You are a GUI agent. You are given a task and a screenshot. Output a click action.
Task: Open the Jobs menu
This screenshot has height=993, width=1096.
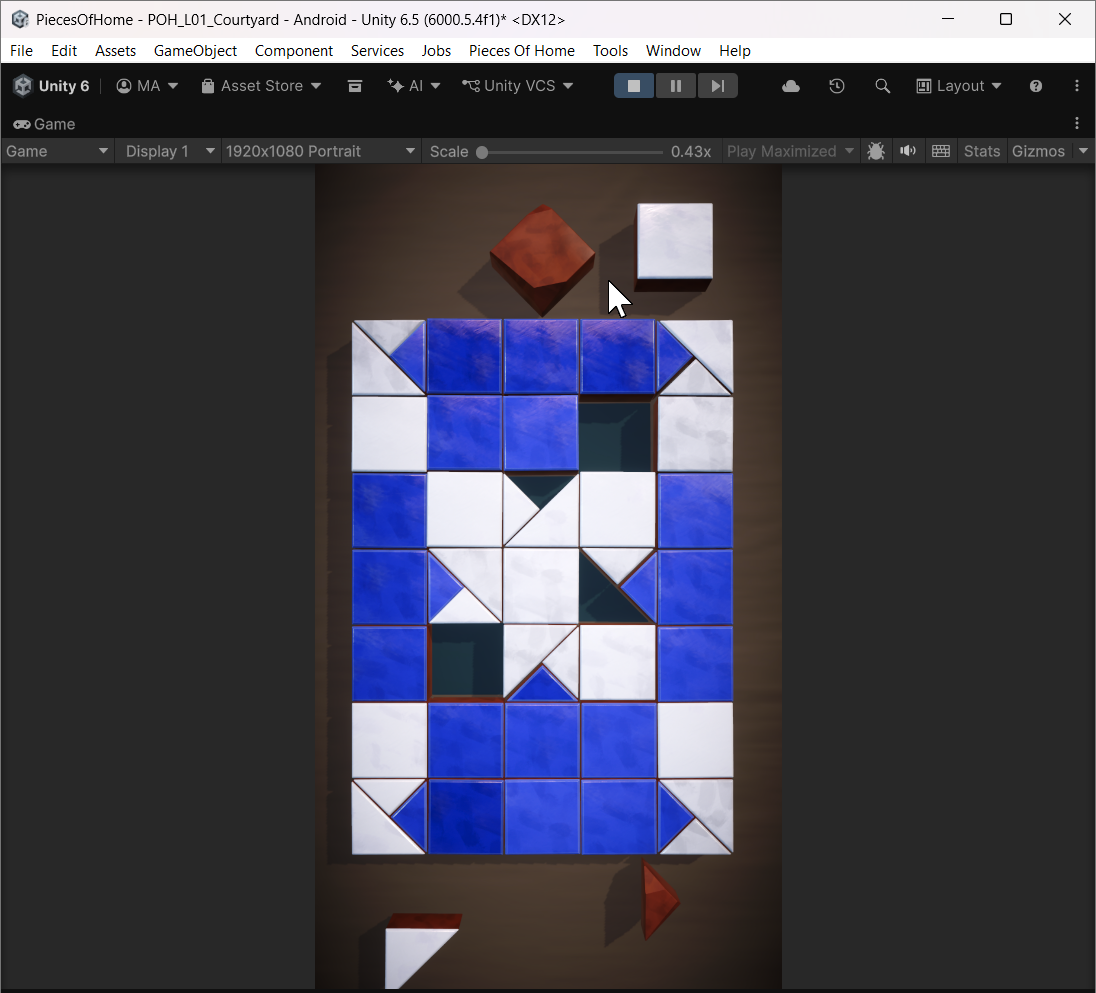tap(436, 51)
